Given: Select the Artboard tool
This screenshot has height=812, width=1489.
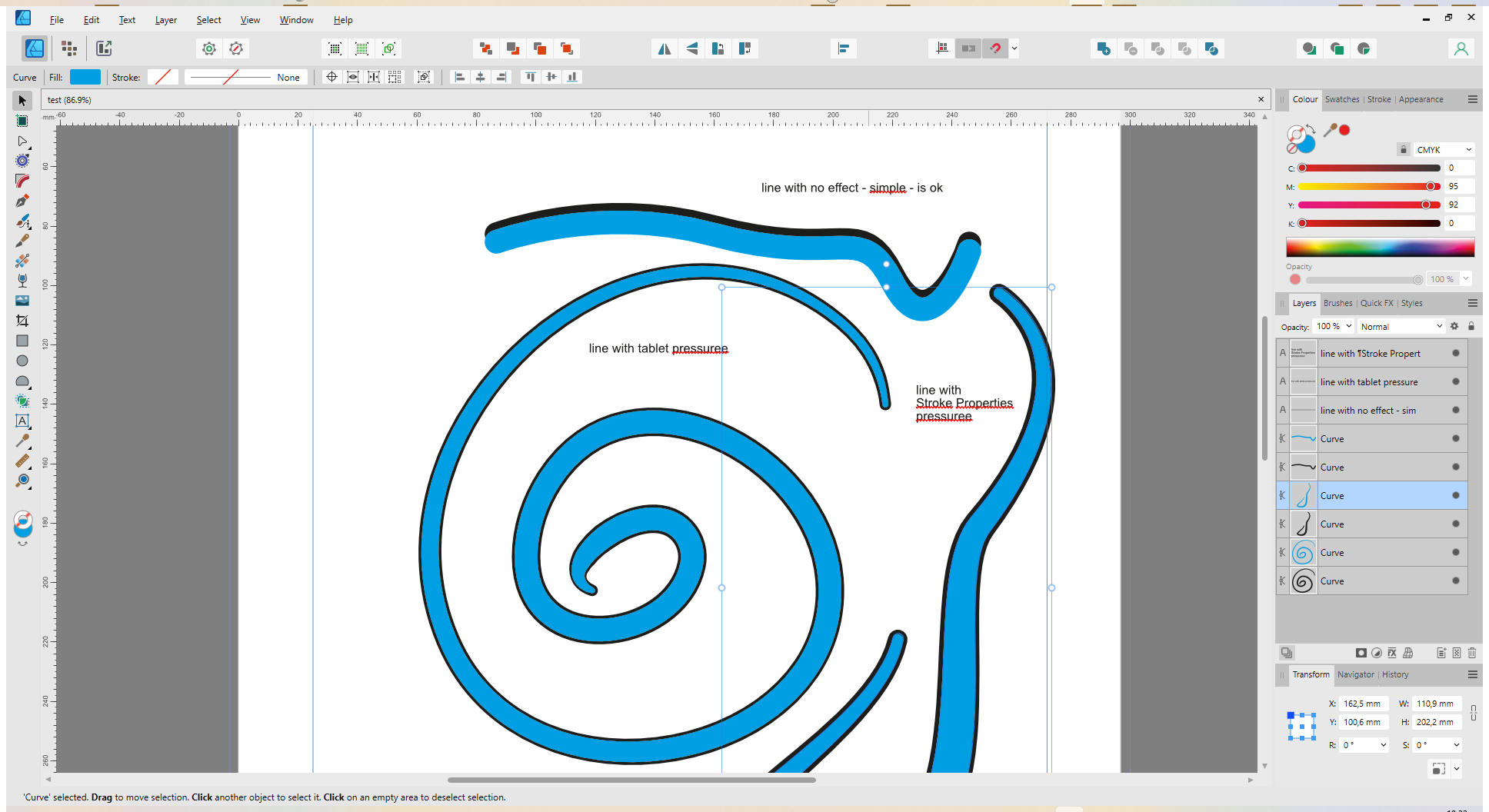Looking at the screenshot, I should tap(22, 121).
